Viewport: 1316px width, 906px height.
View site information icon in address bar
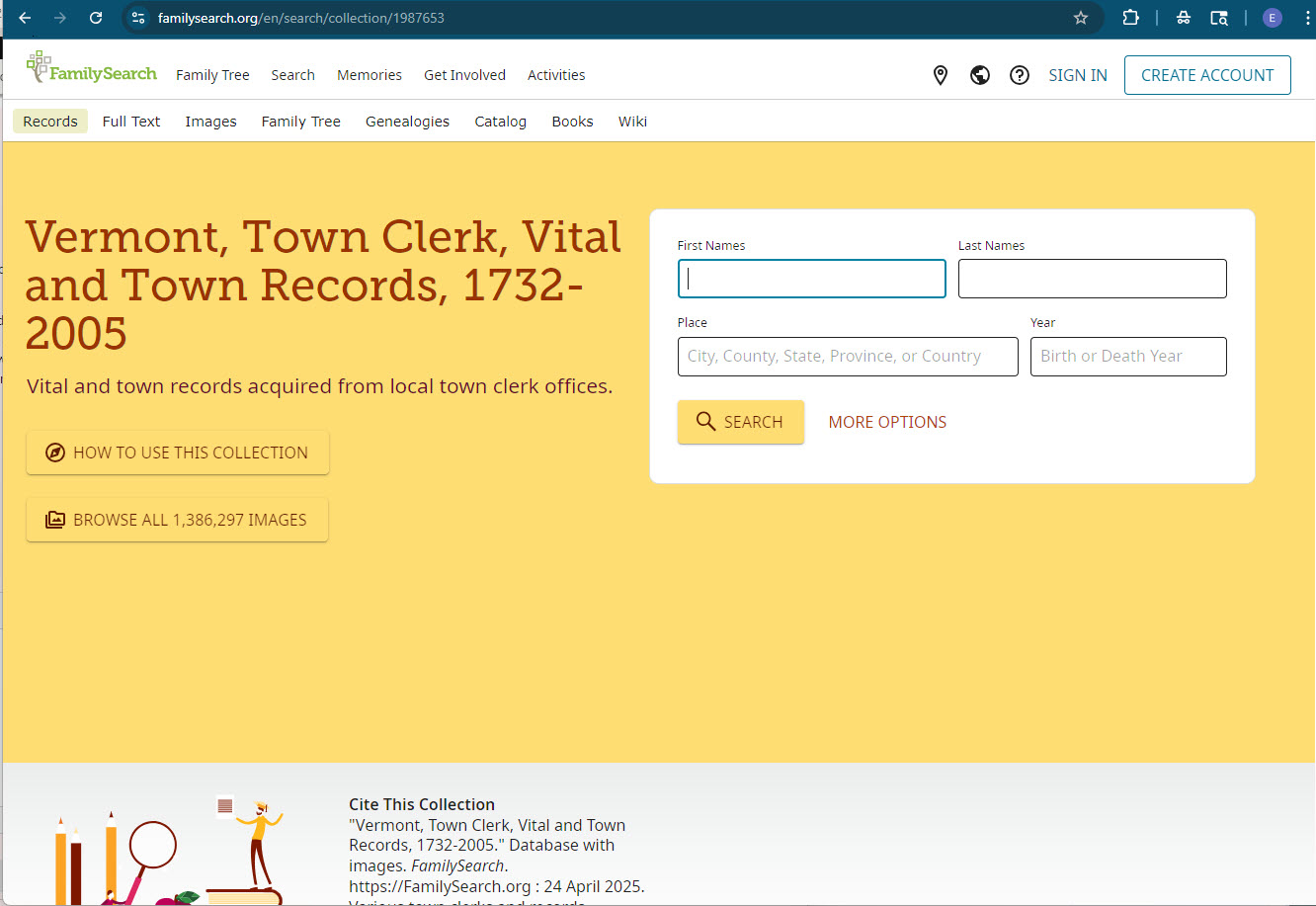pos(138,18)
